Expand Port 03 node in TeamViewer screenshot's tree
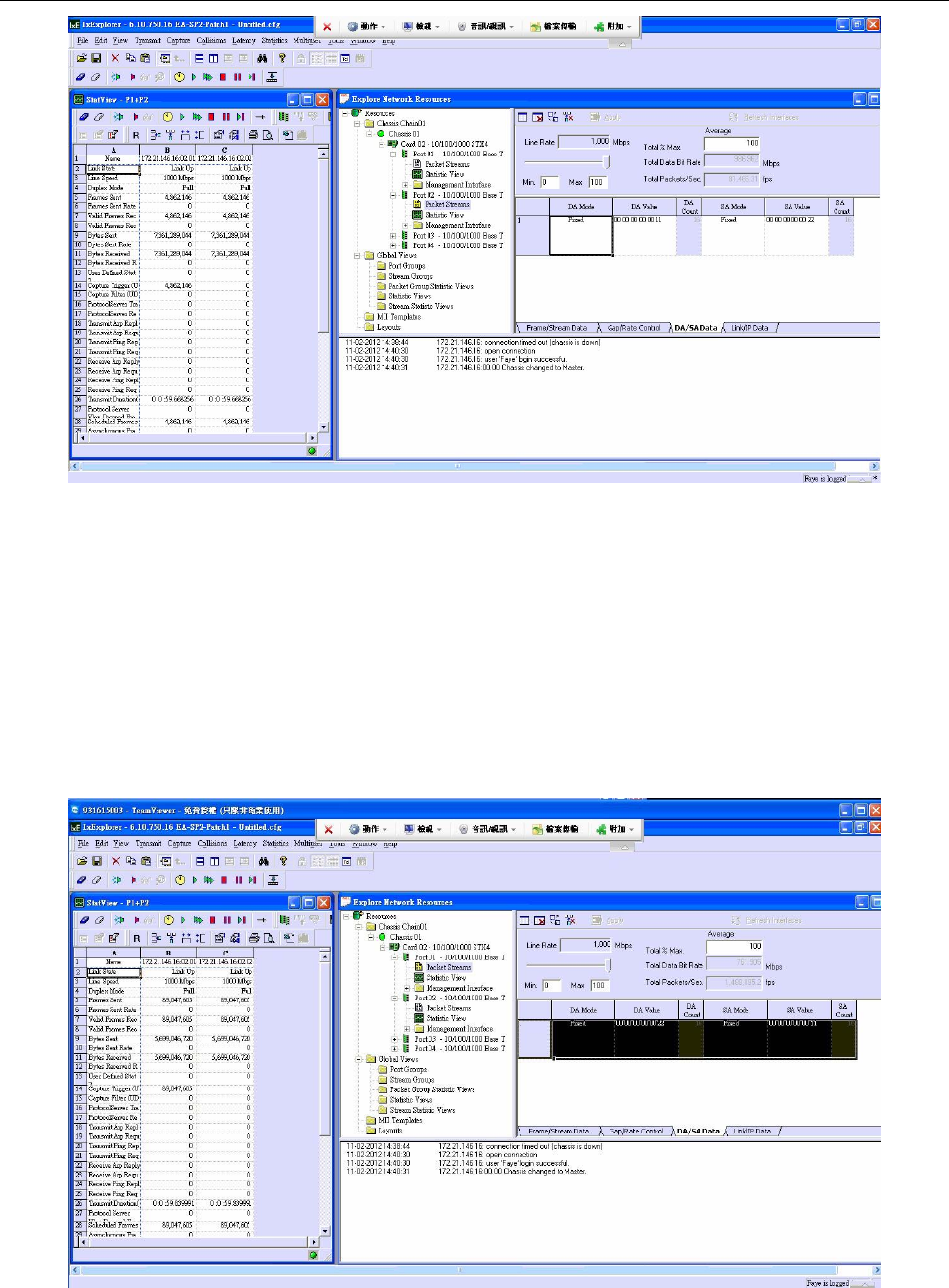 point(395,1039)
